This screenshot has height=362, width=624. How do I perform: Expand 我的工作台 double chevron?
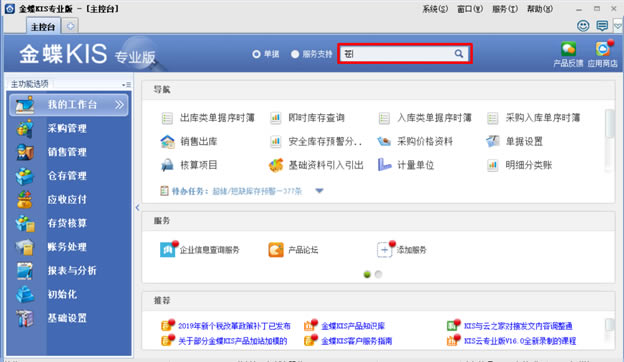pyautogui.click(x=119, y=105)
